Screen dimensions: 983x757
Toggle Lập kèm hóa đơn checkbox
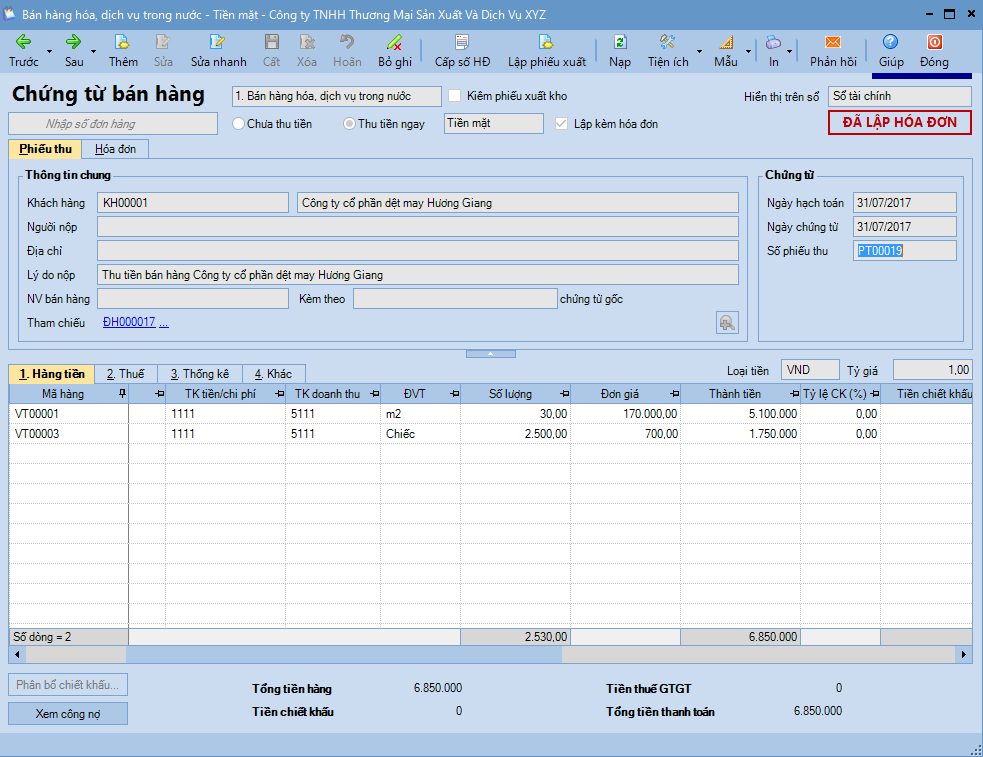point(561,124)
